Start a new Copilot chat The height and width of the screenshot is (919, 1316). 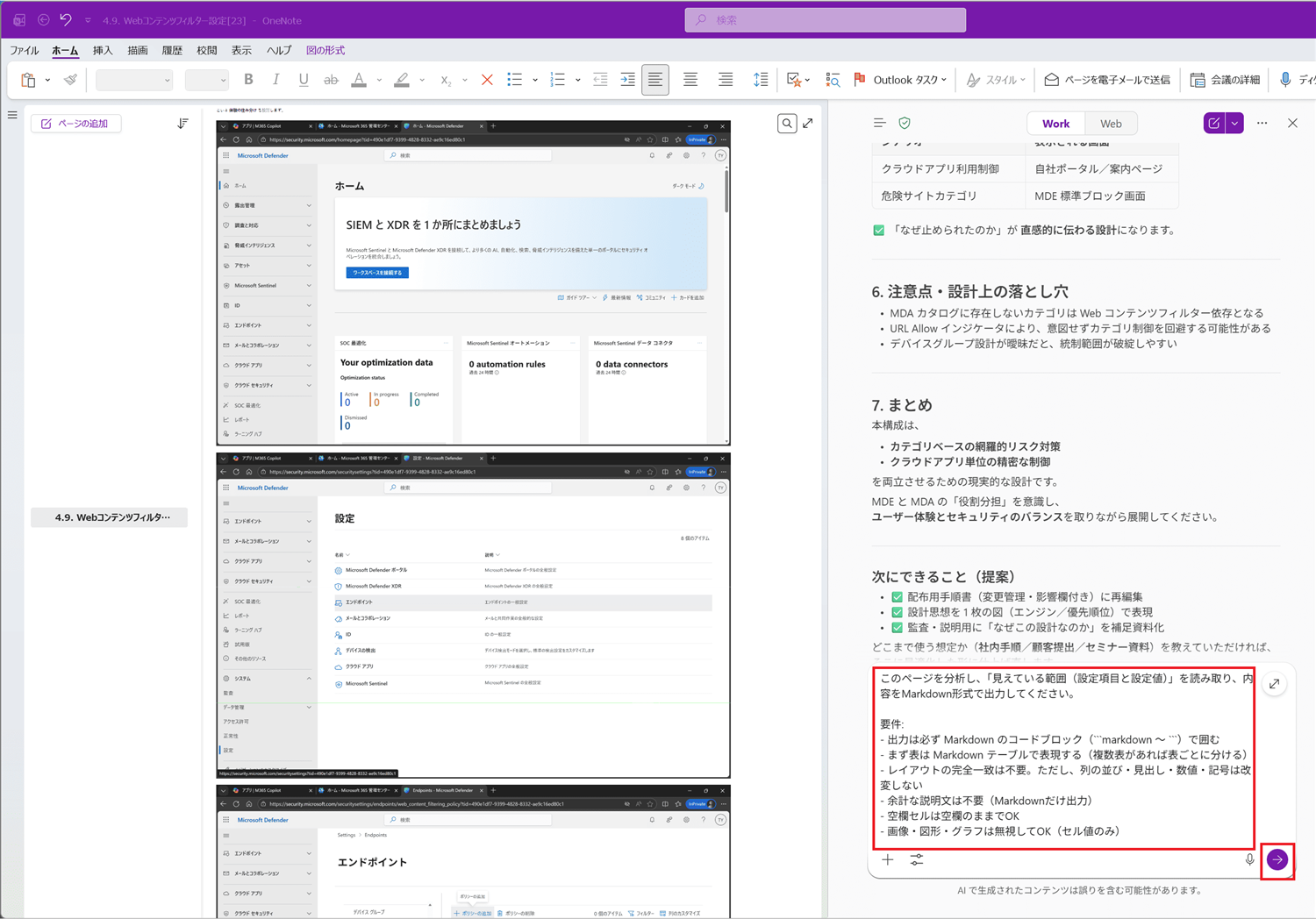pos(1214,124)
